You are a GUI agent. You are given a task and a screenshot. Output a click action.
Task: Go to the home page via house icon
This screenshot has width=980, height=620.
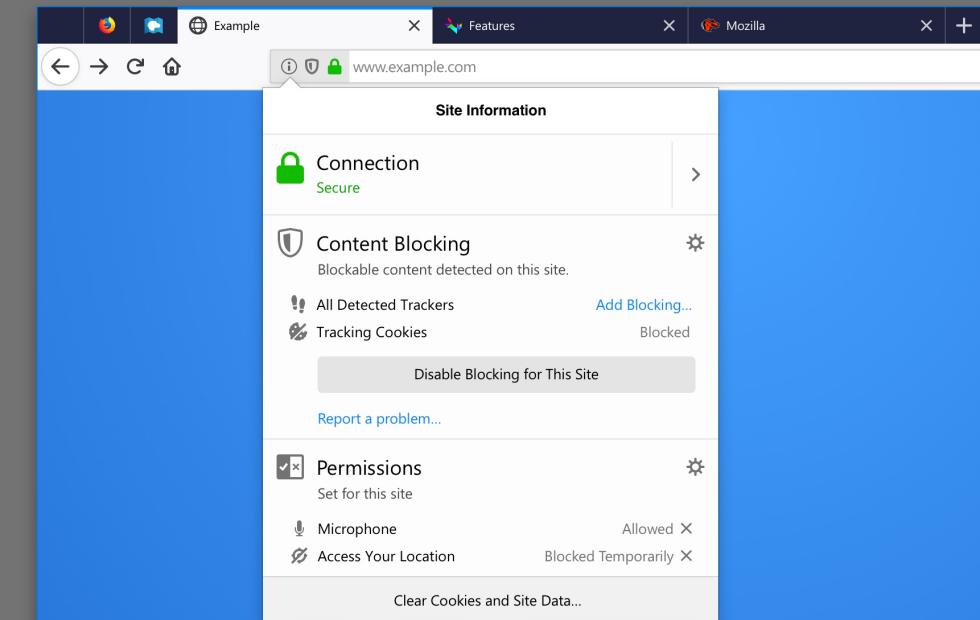tap(172, 66)
